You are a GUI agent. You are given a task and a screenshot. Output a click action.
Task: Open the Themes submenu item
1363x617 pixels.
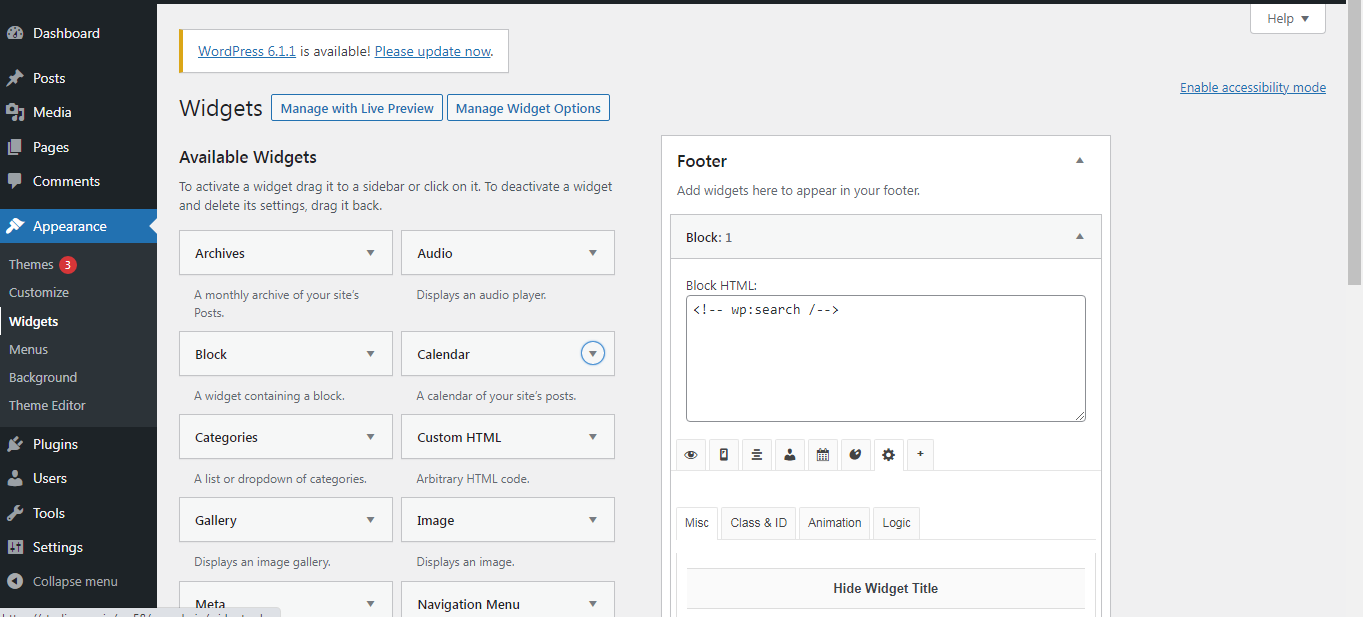click(31, 265)
